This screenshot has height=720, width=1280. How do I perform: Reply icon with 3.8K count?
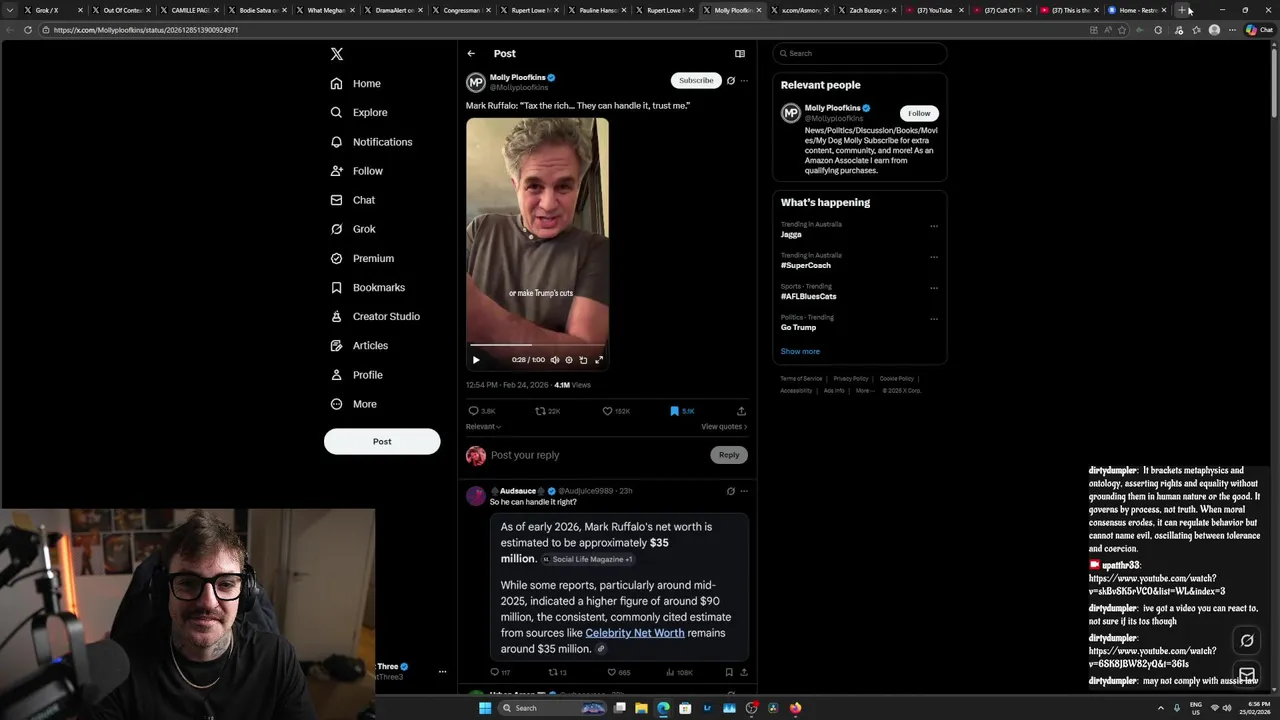[x=482, y=411]
